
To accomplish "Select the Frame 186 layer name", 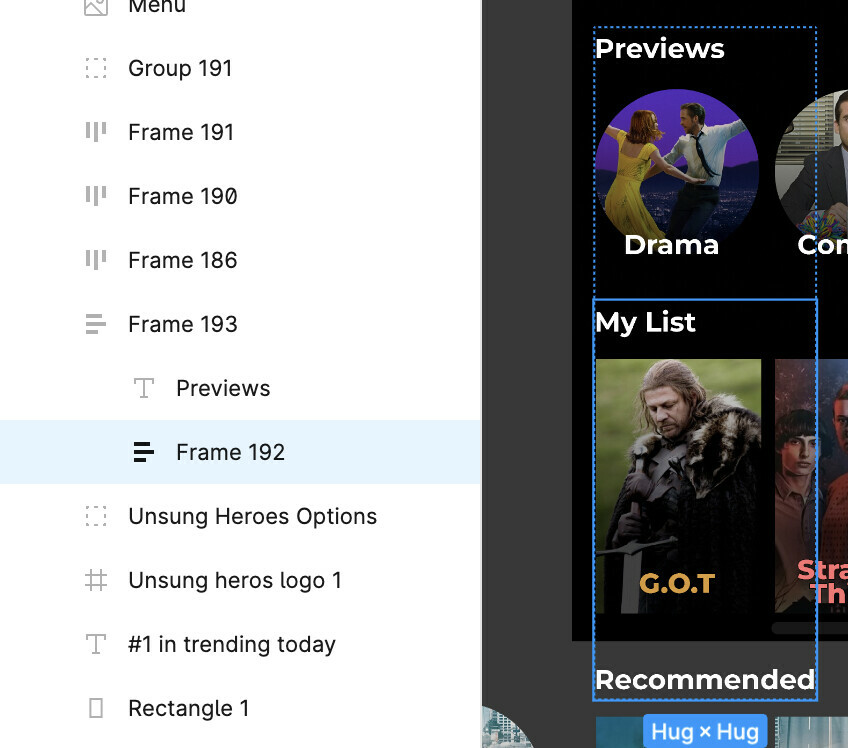I will pyautogui.click(x=183, y=260).
